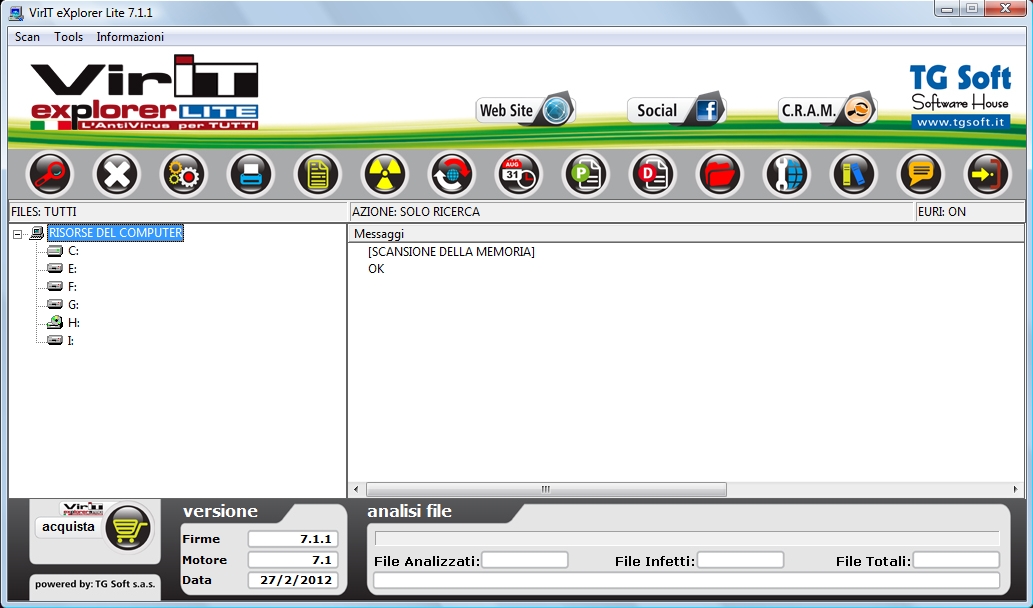Viewport: 1033px width, 608px height.
Task: Click the red D document icon
Action: (652, 175)
